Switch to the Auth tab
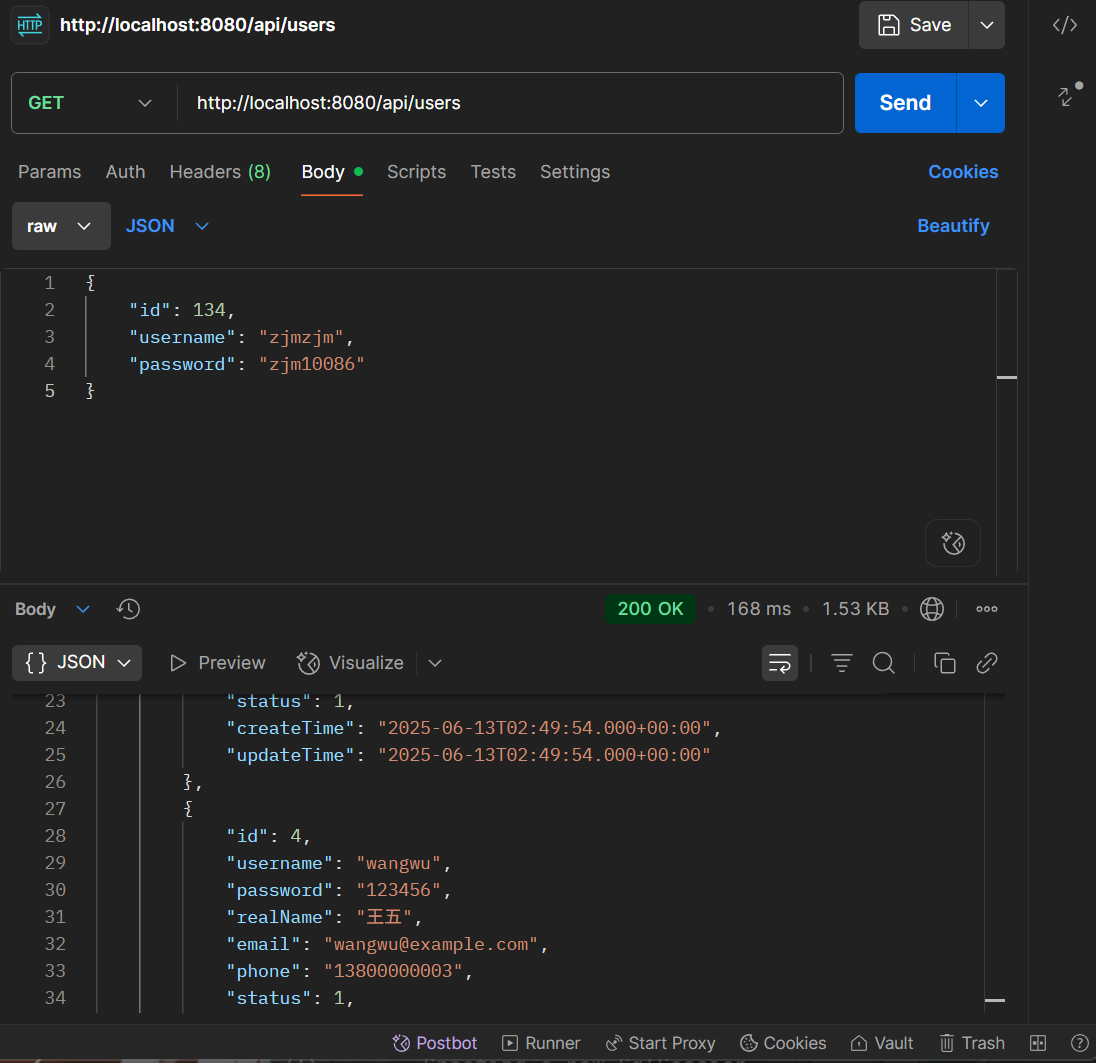Viewport: 1096px width, 1063px height. tap(126, 172)
